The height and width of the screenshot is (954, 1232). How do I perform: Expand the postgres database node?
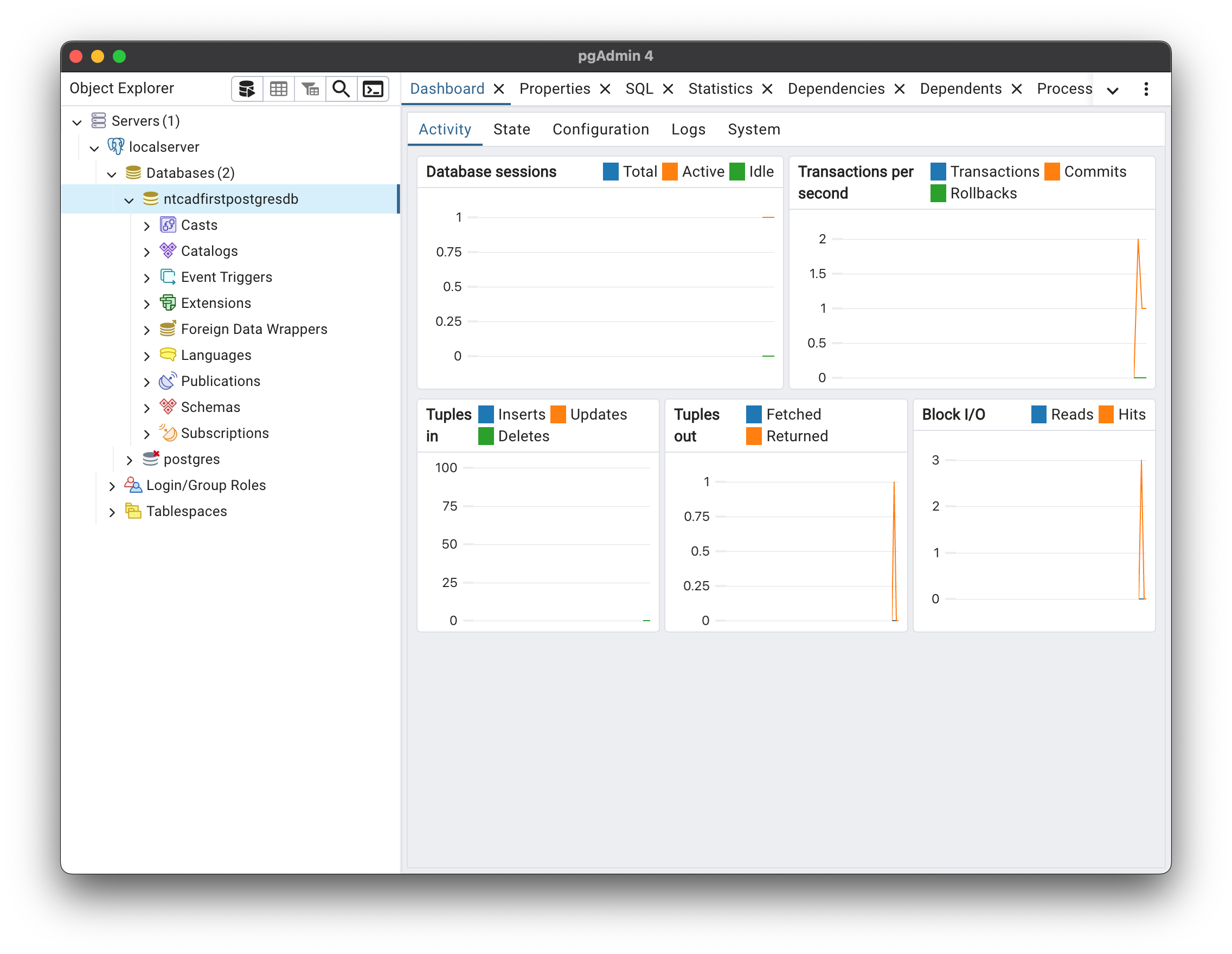click(129, 460)
